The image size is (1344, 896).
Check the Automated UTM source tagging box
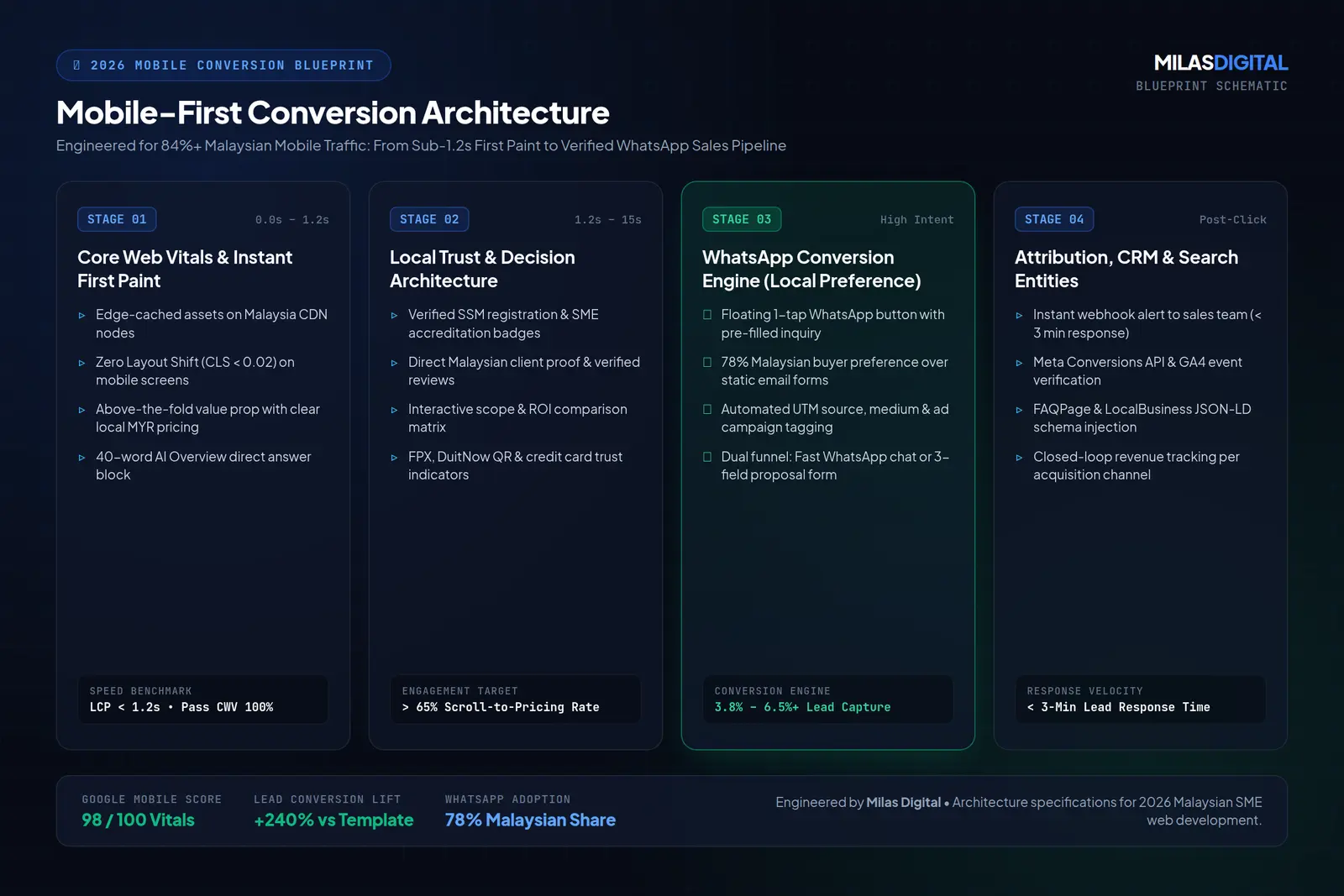tap(707, 409)
